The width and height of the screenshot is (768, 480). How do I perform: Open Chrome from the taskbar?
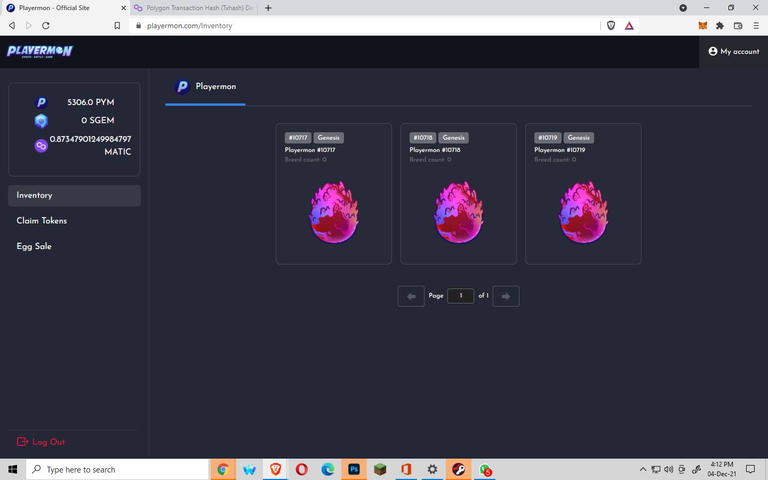(x=223, y=470)
